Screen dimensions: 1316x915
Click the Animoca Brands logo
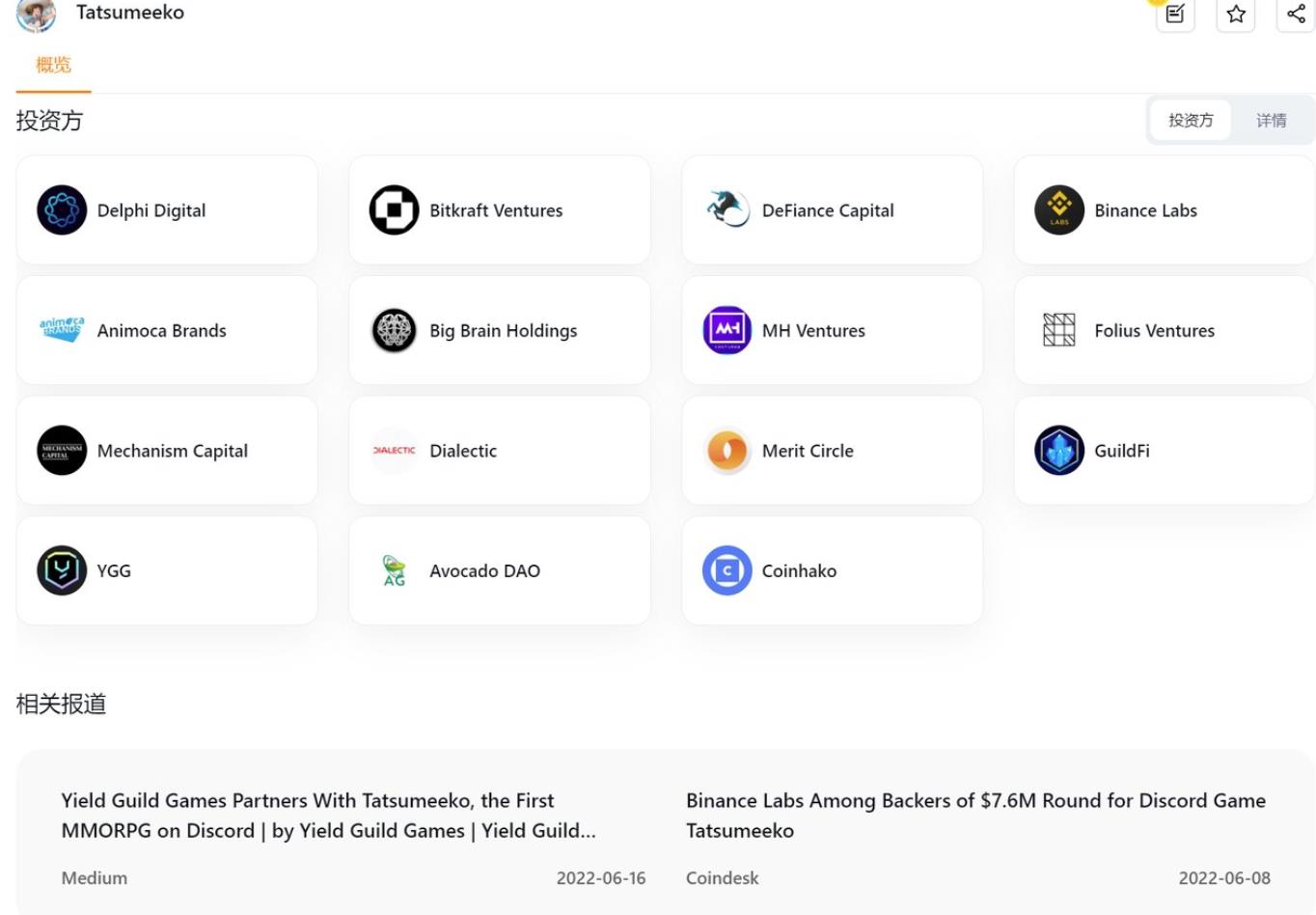62,330
